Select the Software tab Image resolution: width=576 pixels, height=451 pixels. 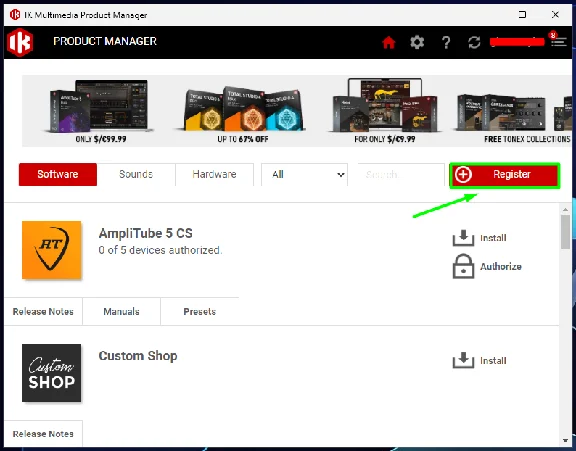point(58,174)
